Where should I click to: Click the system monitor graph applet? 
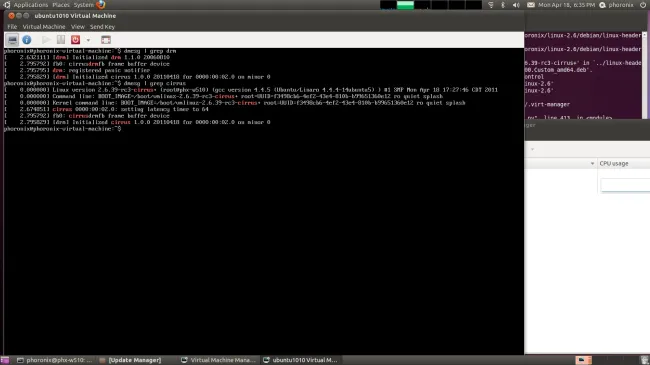(x=431, y=5)
